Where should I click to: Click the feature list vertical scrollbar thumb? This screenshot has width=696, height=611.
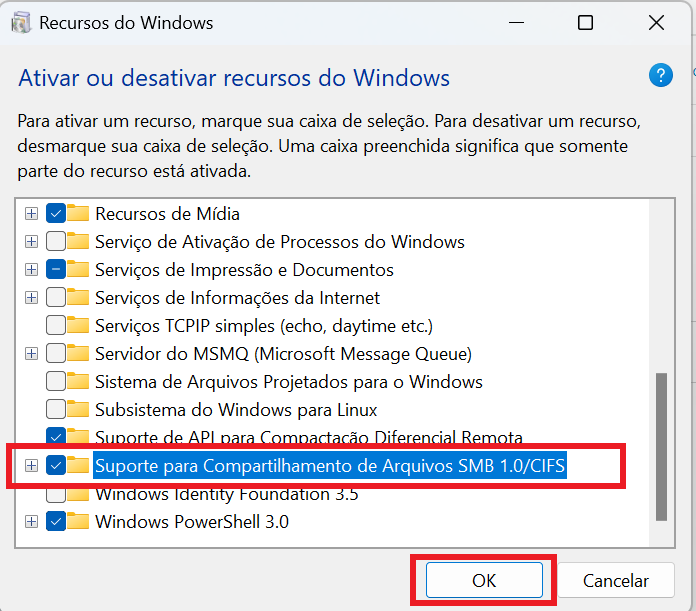(x=661, y=447)
